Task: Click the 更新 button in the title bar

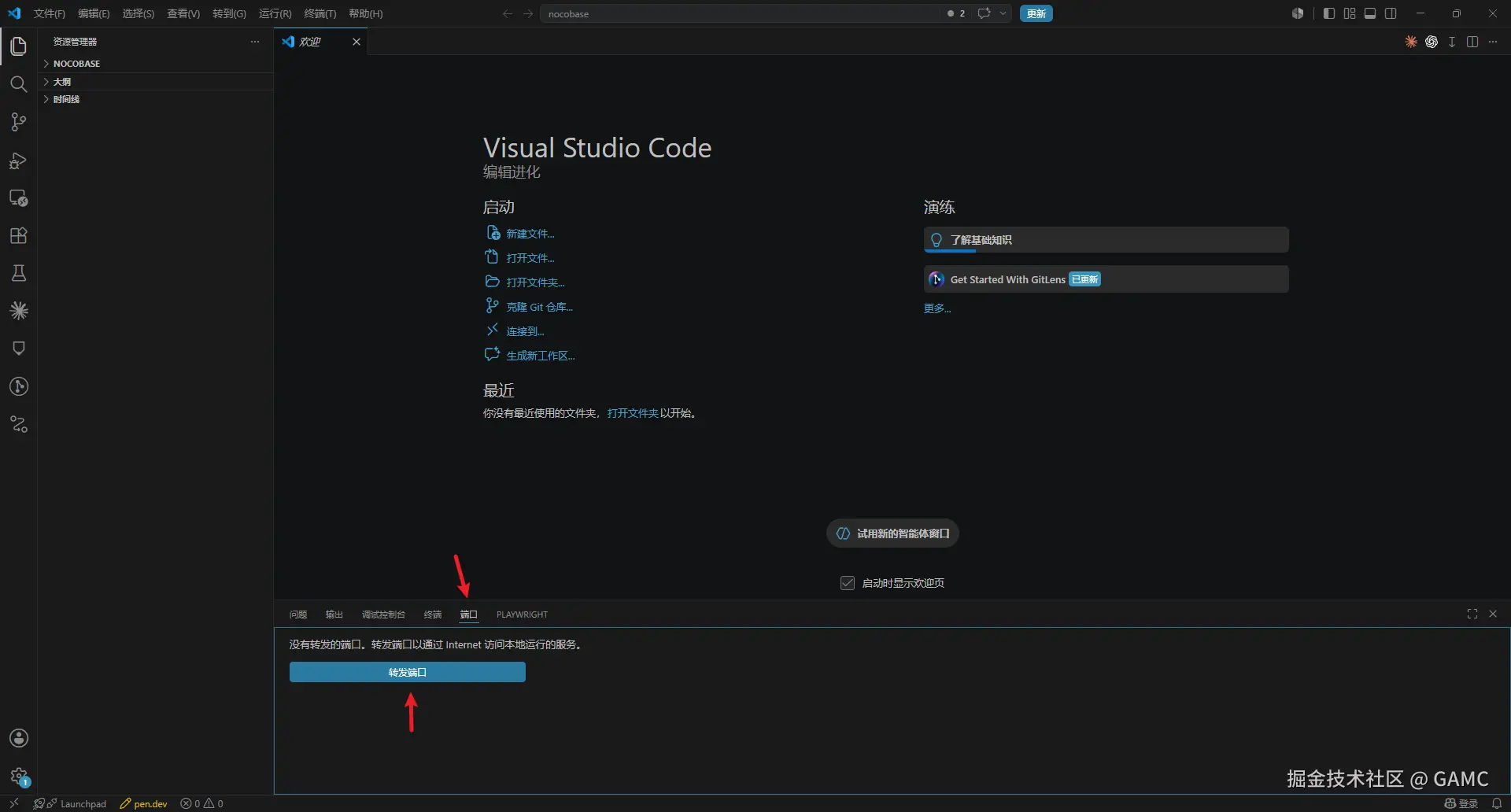Action: (x=1036, y=13)
